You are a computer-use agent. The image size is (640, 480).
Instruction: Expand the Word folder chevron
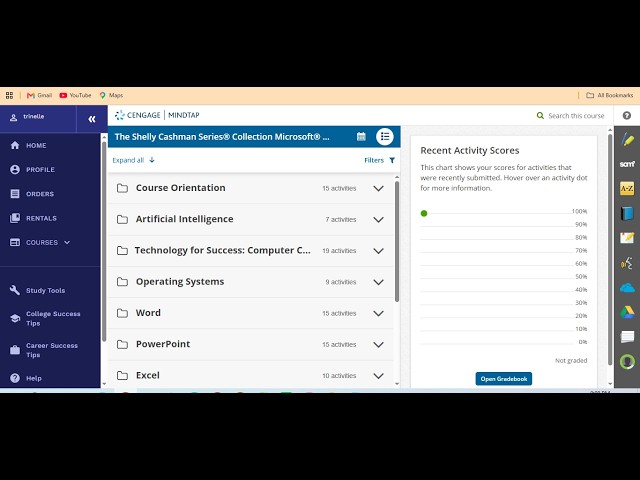[378, 313]
